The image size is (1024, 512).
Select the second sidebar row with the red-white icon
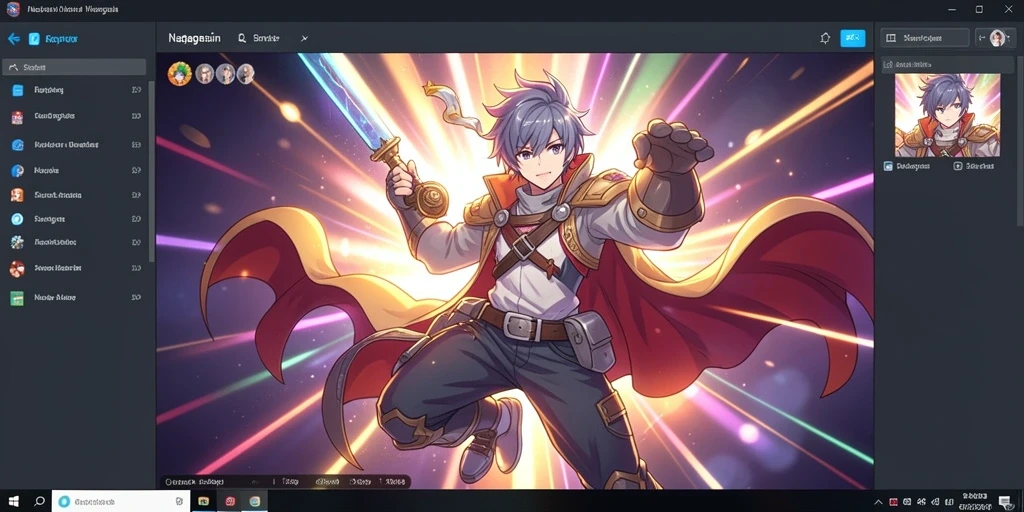tap(76, 116)
